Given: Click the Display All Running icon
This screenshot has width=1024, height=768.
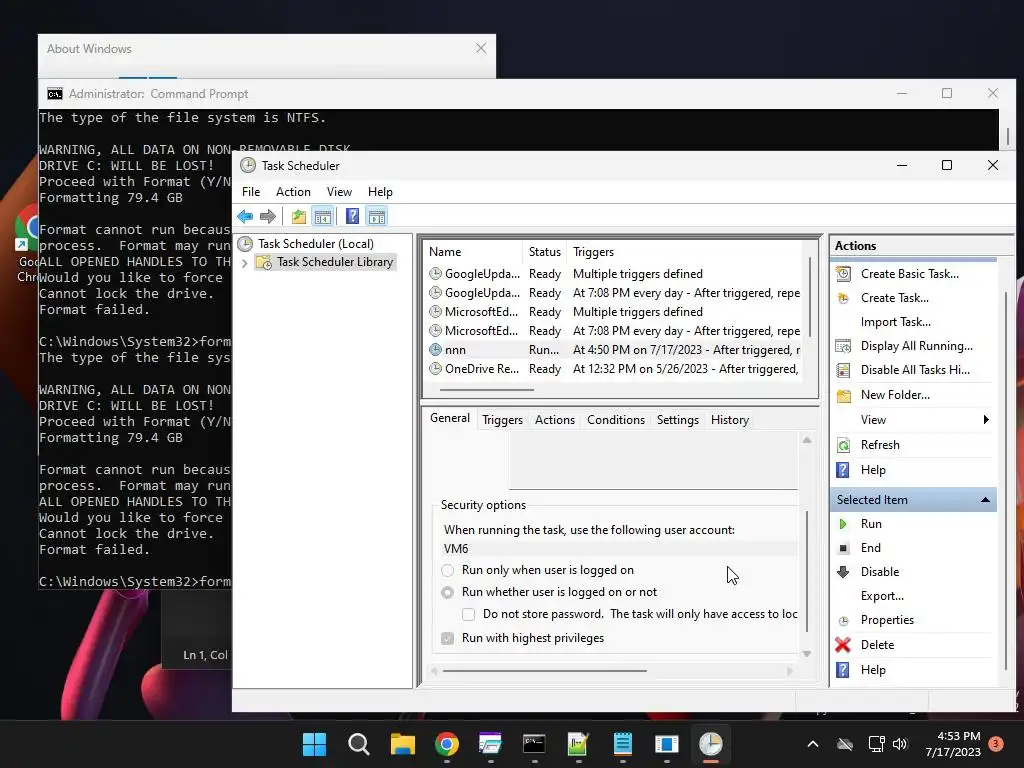Looking at the screenshot, I should [x=843, y=346].
